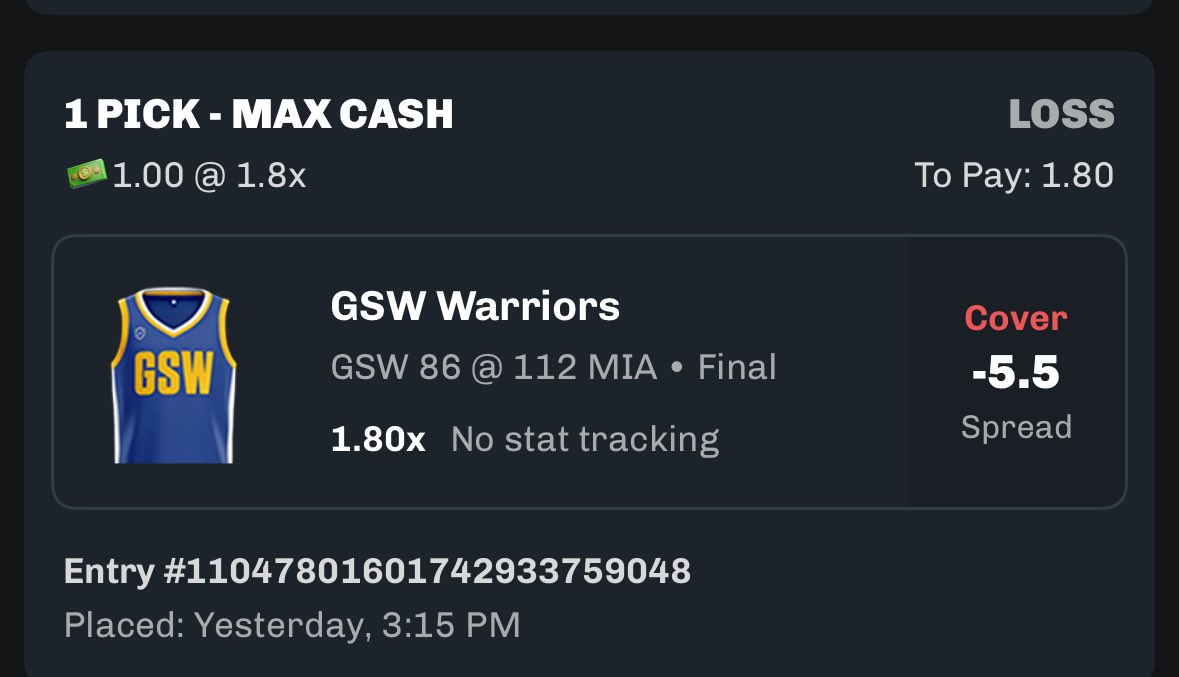
Task: Tap the LOSS status label
Action: 1061,114
